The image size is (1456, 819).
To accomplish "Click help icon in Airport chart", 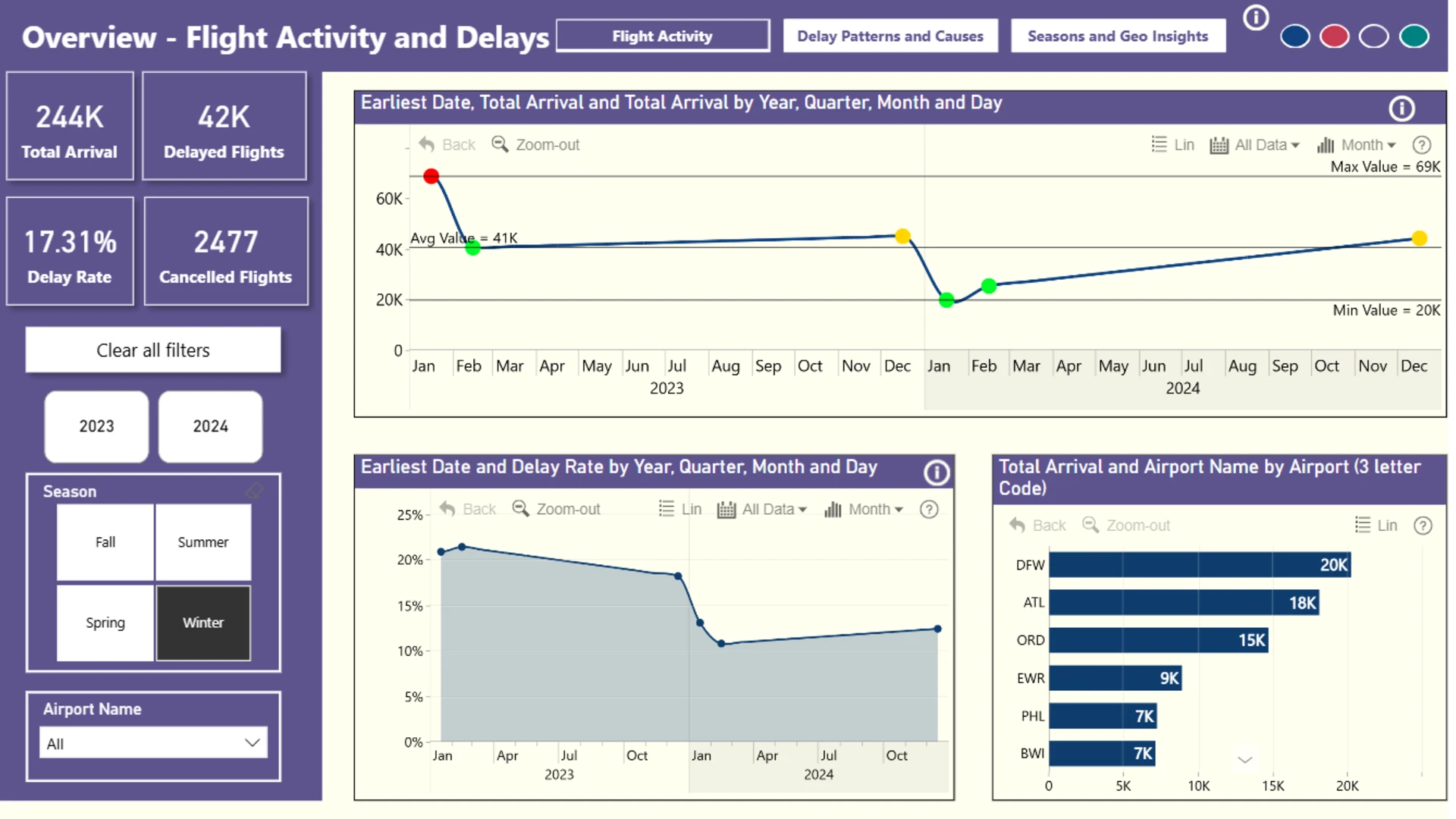I will tap(1423, 526).
